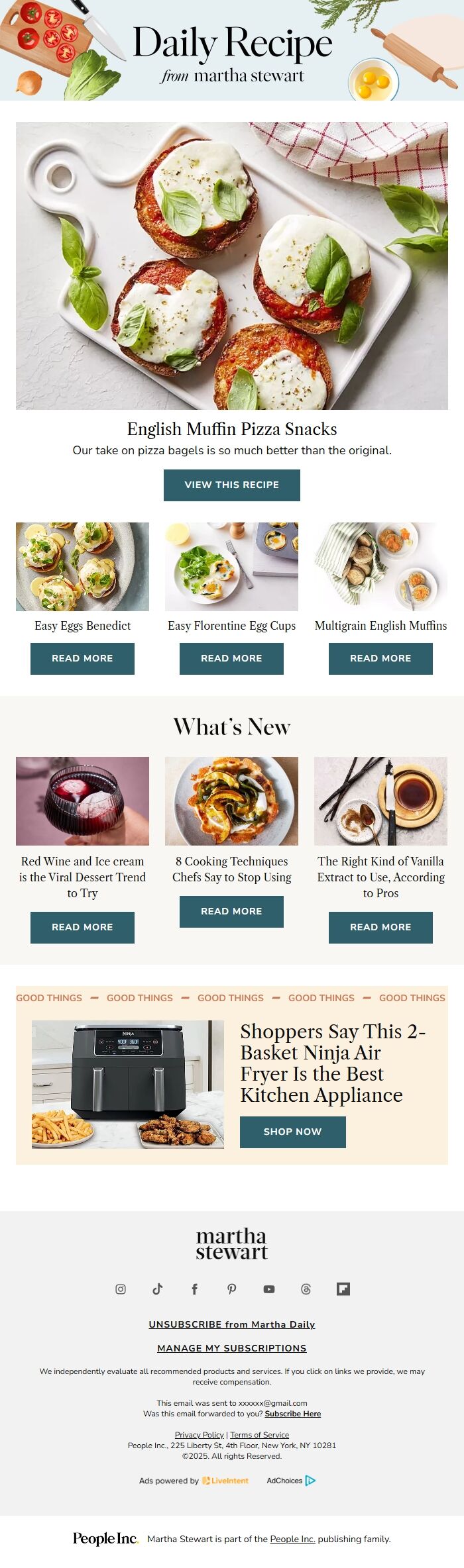This screenshot has width=464, height=1568.
Task: Open the Terms of Service link
Action: pos(259,1435)
